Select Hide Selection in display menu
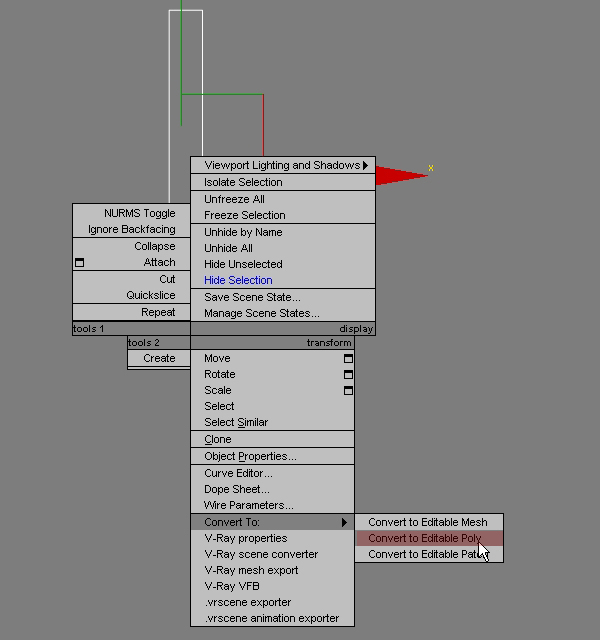This screenshot has width=600, height=640. click(x=238, y=280)
